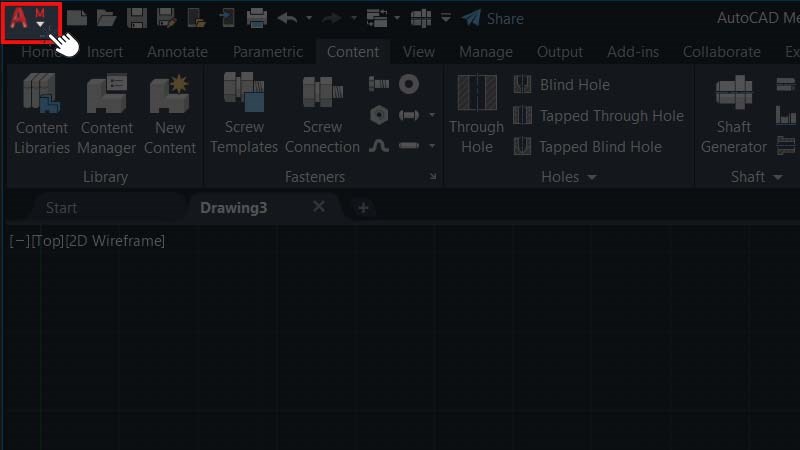Click the hex nut icon in Fasteners panel

click(379, 115)
